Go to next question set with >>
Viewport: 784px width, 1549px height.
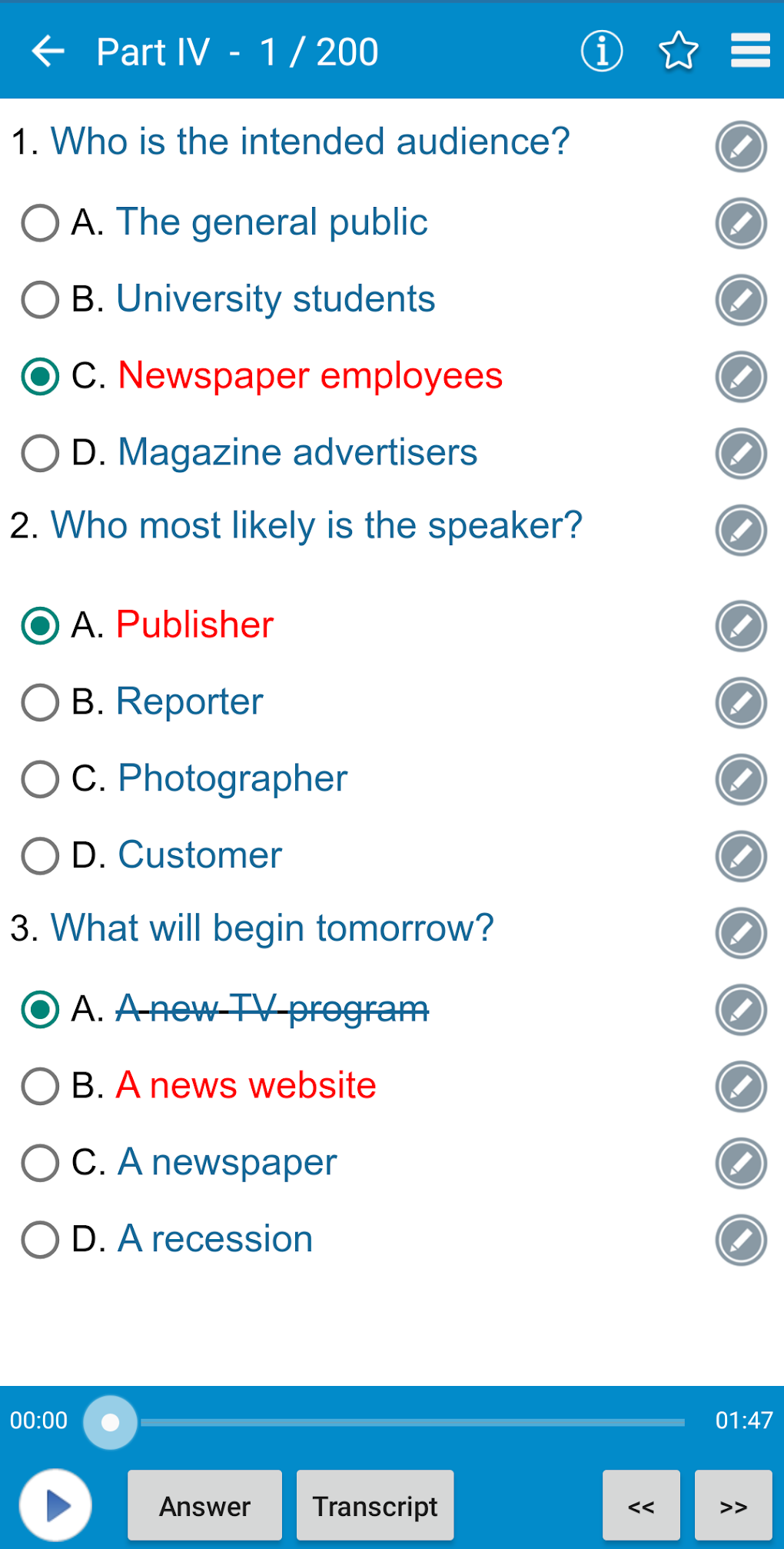tap(733, 1506)
